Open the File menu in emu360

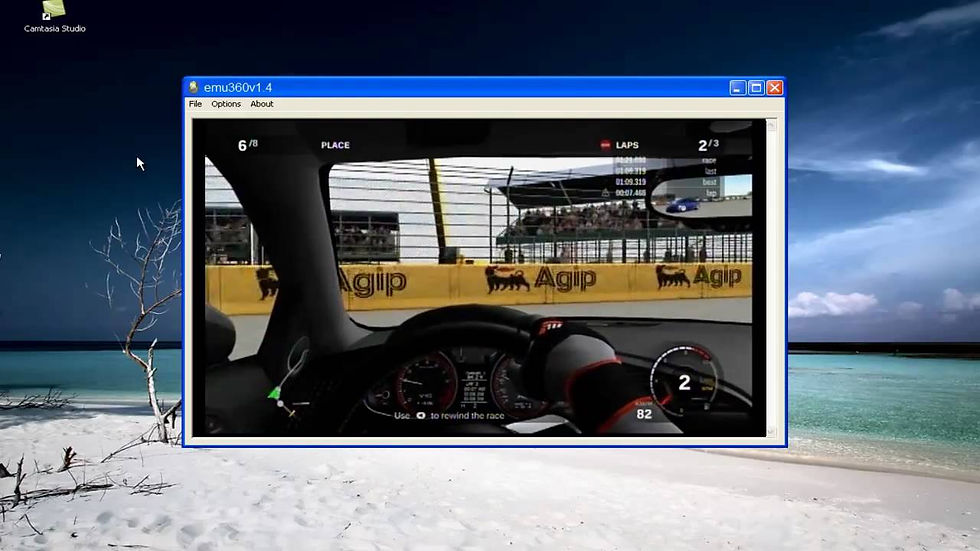pyautogui.click(x=195, y=104)
